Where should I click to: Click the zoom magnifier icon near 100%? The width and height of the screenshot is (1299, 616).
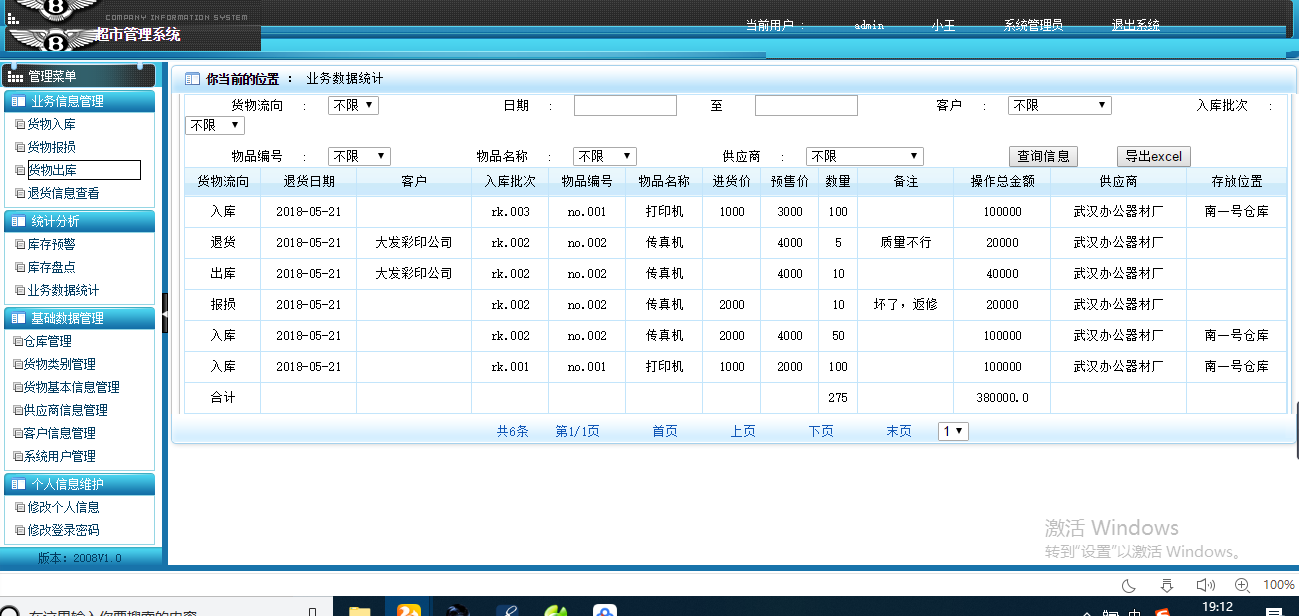tap(1242, 585)
